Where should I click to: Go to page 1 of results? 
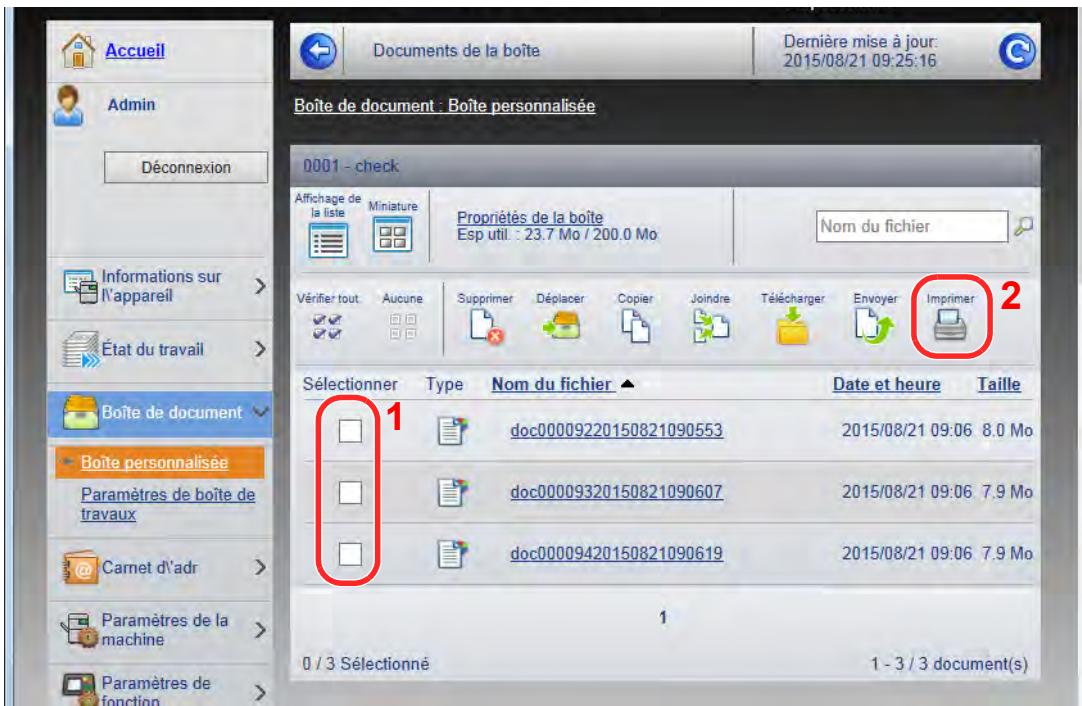662,617
